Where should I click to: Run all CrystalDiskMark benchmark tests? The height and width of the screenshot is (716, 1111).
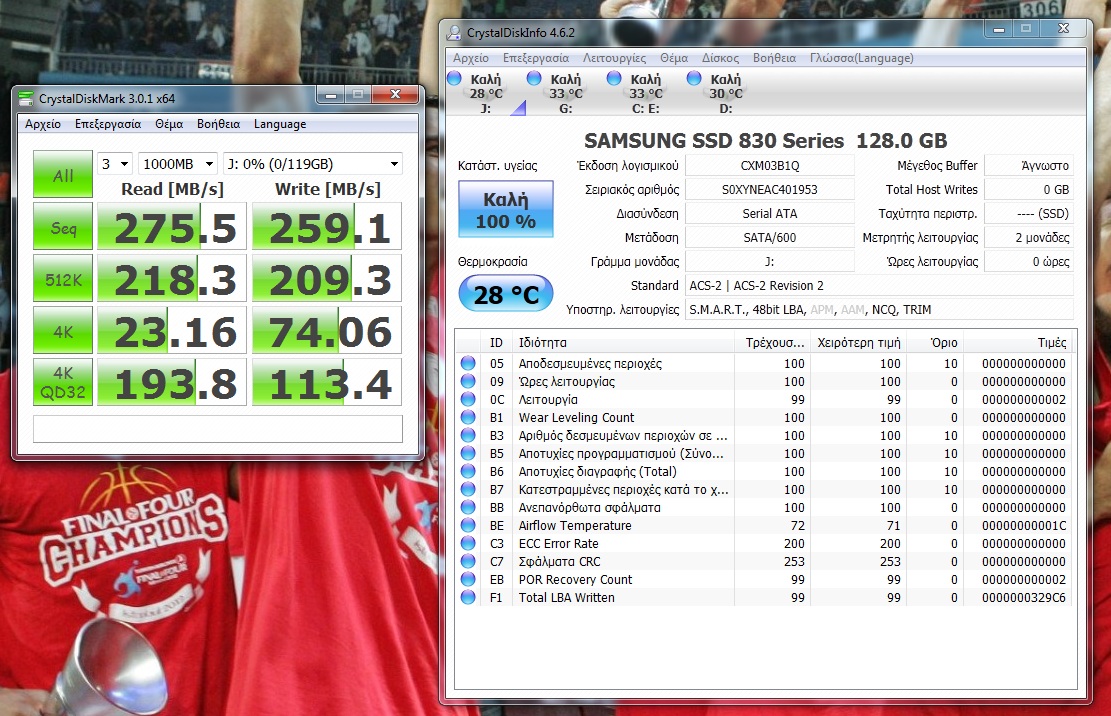click(63, 174)
